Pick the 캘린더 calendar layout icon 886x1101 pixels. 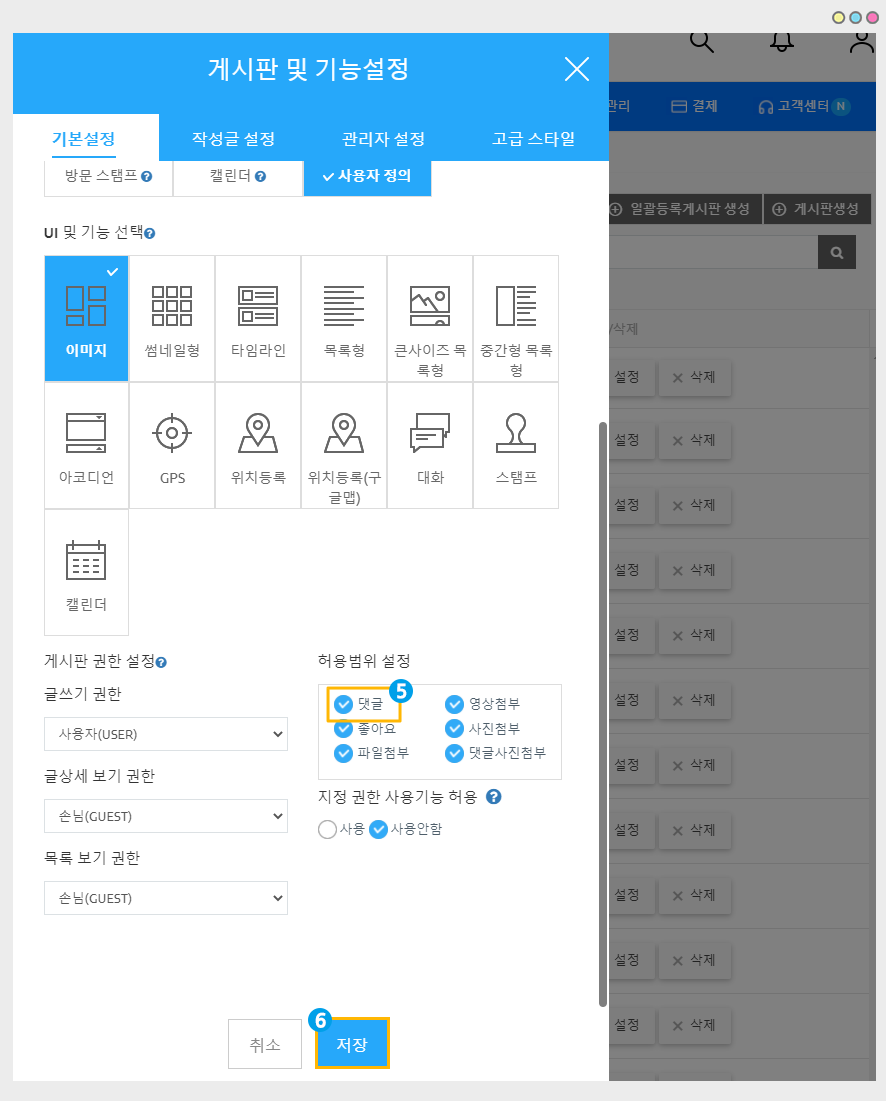point(86,561)
